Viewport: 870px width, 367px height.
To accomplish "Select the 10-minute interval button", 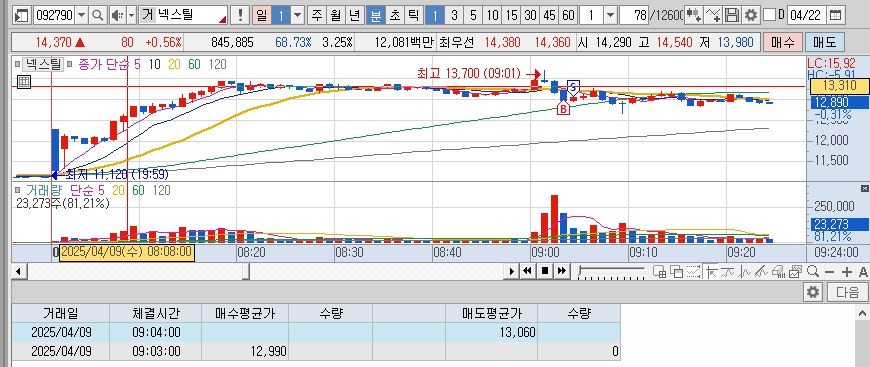I will (x=492, y=15).
